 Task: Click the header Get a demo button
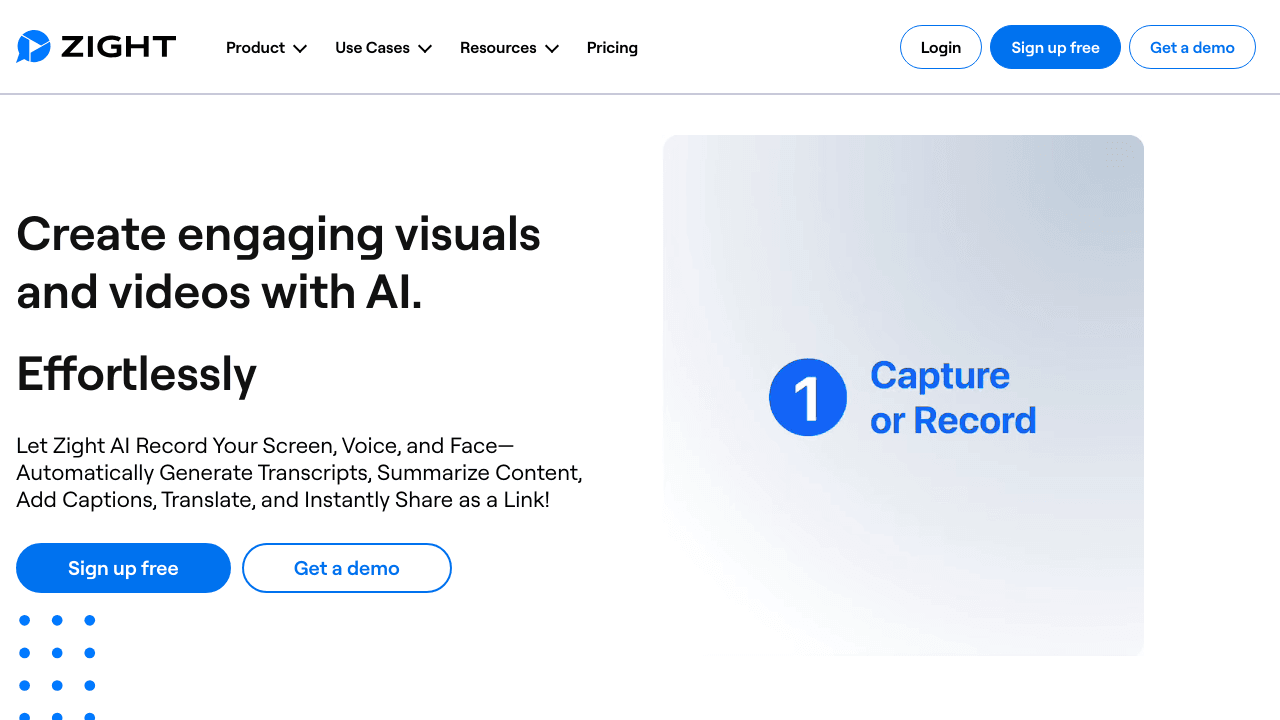(x=1192, y=47)
